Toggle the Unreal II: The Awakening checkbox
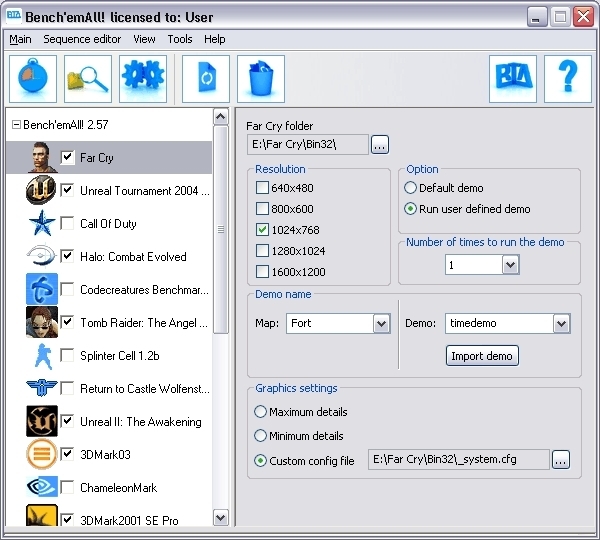 click(x=67, y=421)
